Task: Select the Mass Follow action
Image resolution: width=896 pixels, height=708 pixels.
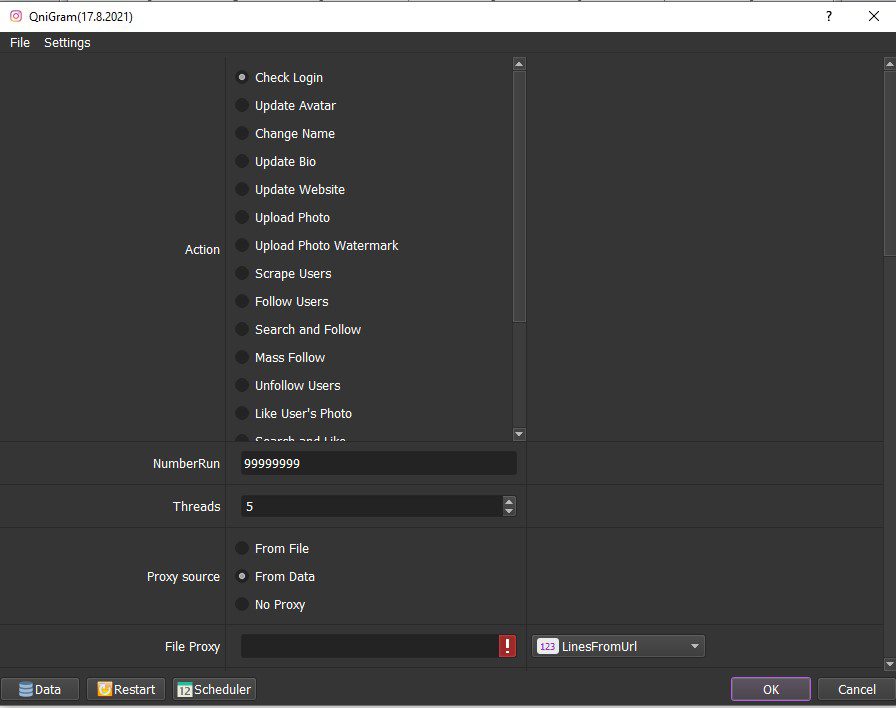Action: pos(281,357)
